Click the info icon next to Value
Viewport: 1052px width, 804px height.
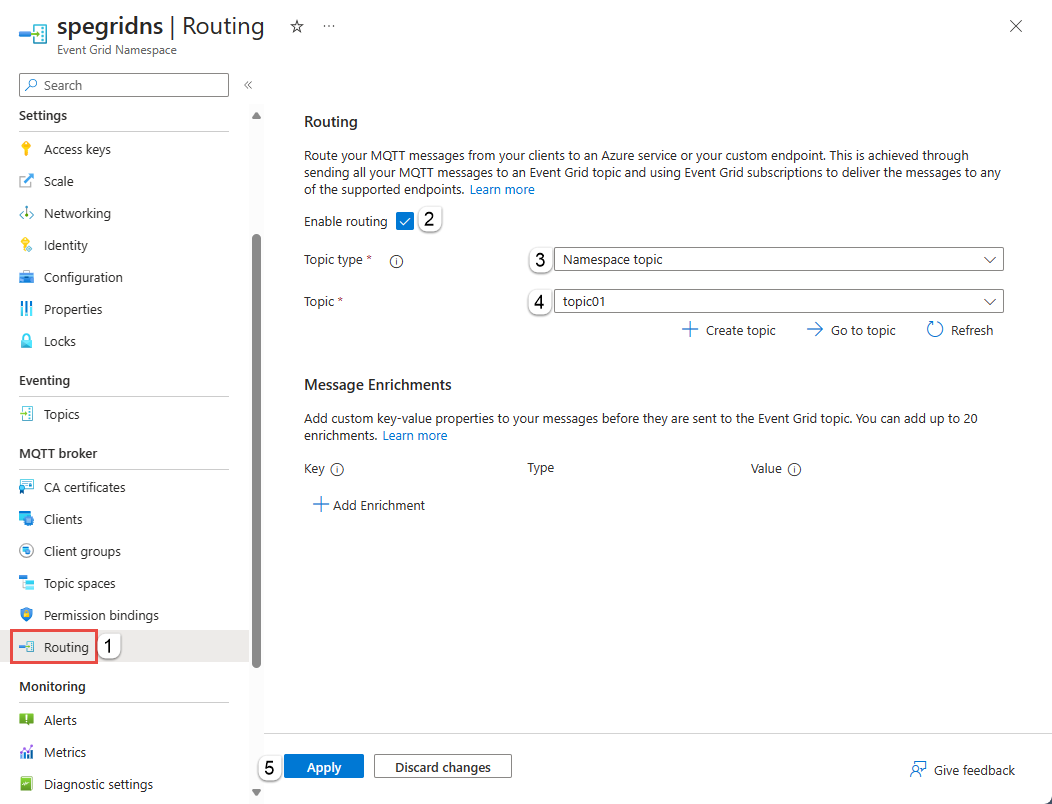point(794,470)
